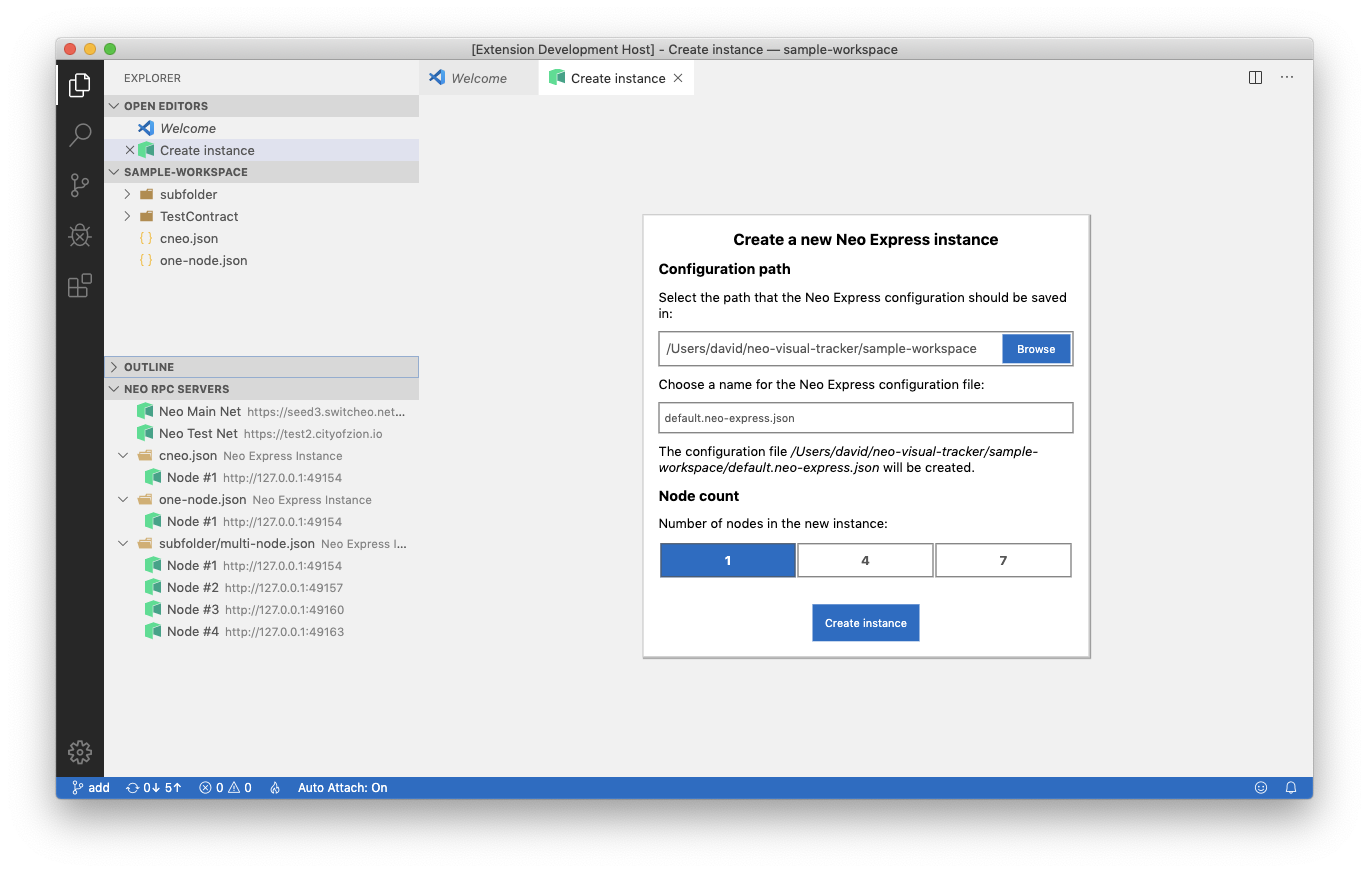Screen dimensions: 1369x873
Task: Open the editor More Actions ellipsis
Action: click(1287, 78)
